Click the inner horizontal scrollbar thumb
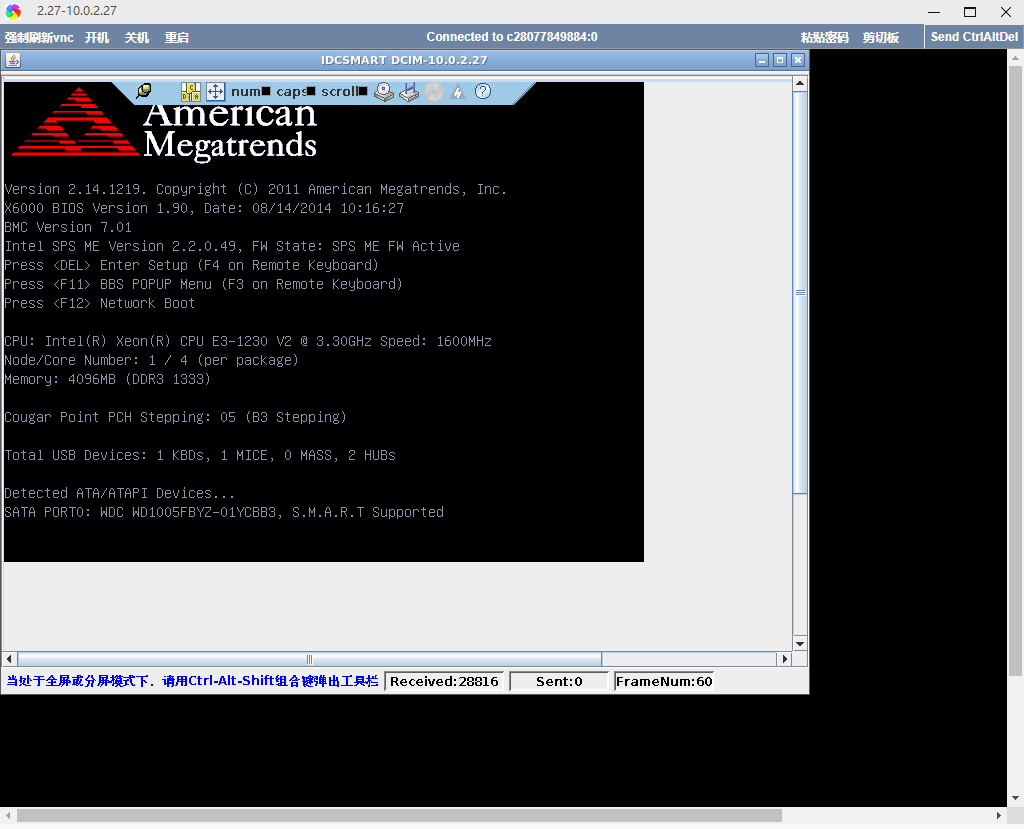This screenshot has height=829, width=1024. click(309, 659)
